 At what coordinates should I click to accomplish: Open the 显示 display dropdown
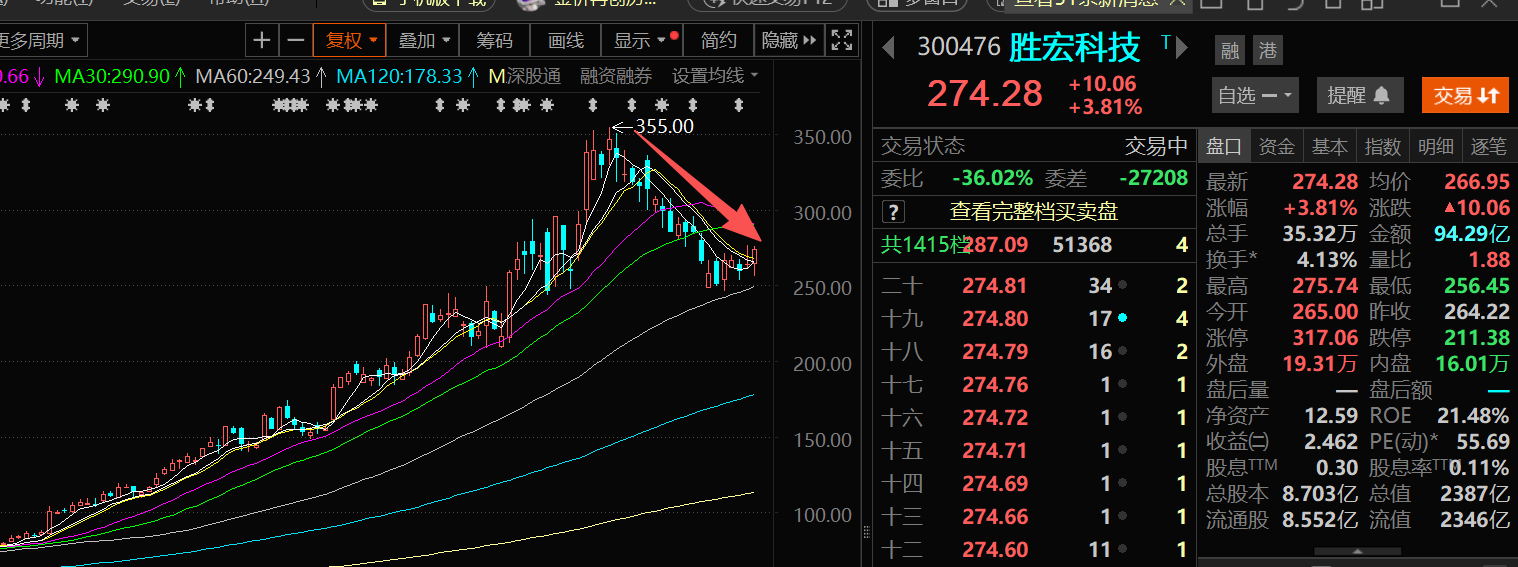(x=640, y=41)
